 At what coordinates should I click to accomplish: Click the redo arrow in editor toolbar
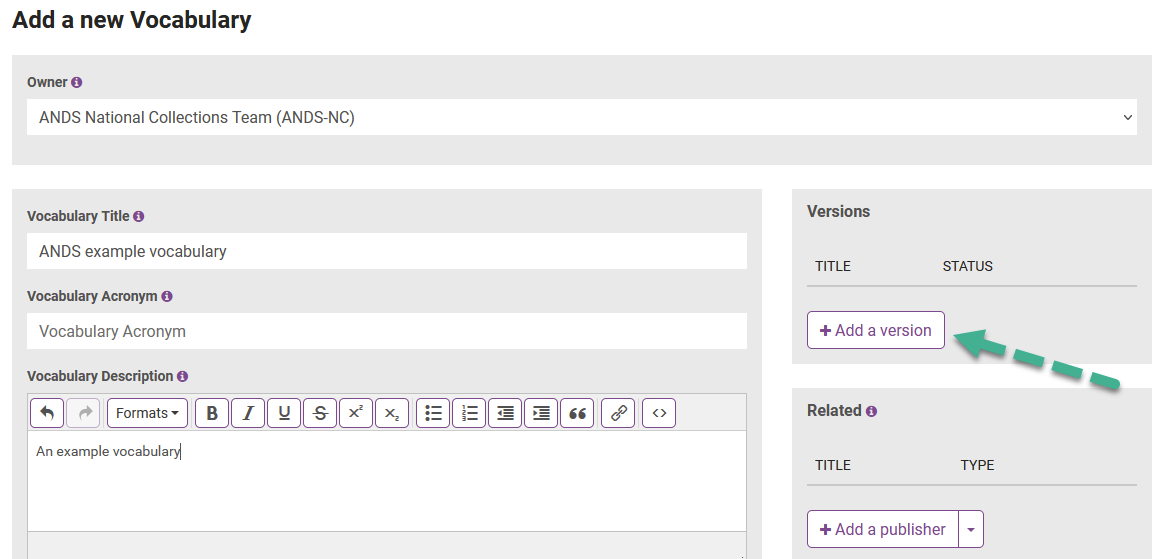pos(83,413)
